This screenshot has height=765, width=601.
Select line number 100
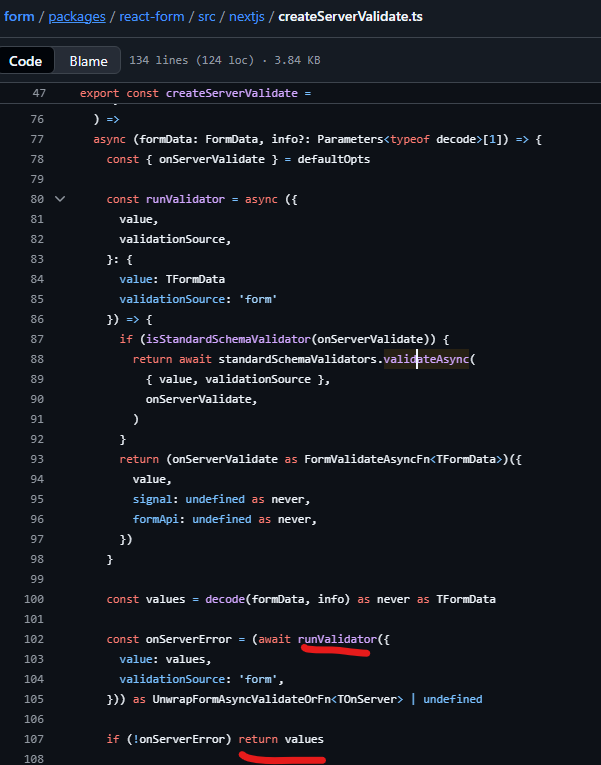(x=34, y=599)
